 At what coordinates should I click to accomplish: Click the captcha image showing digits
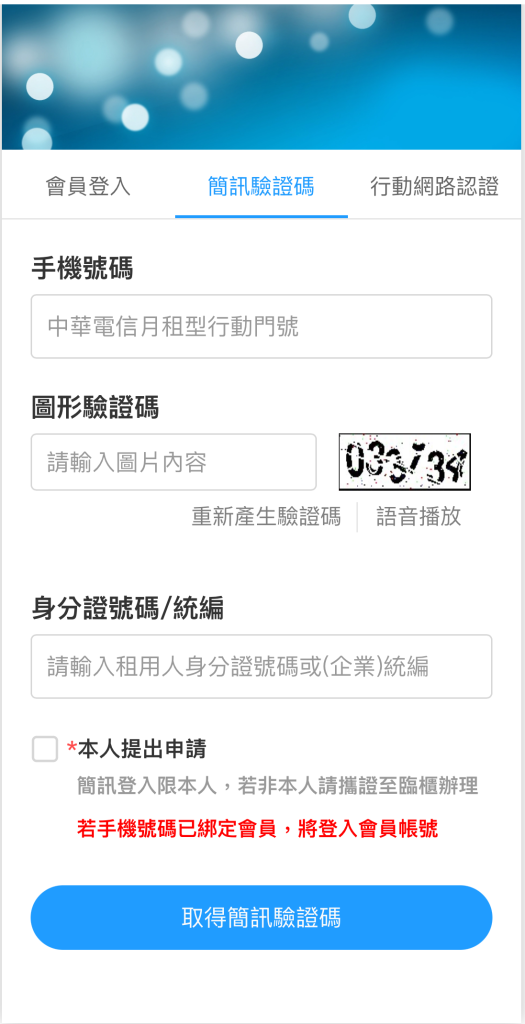405,462
